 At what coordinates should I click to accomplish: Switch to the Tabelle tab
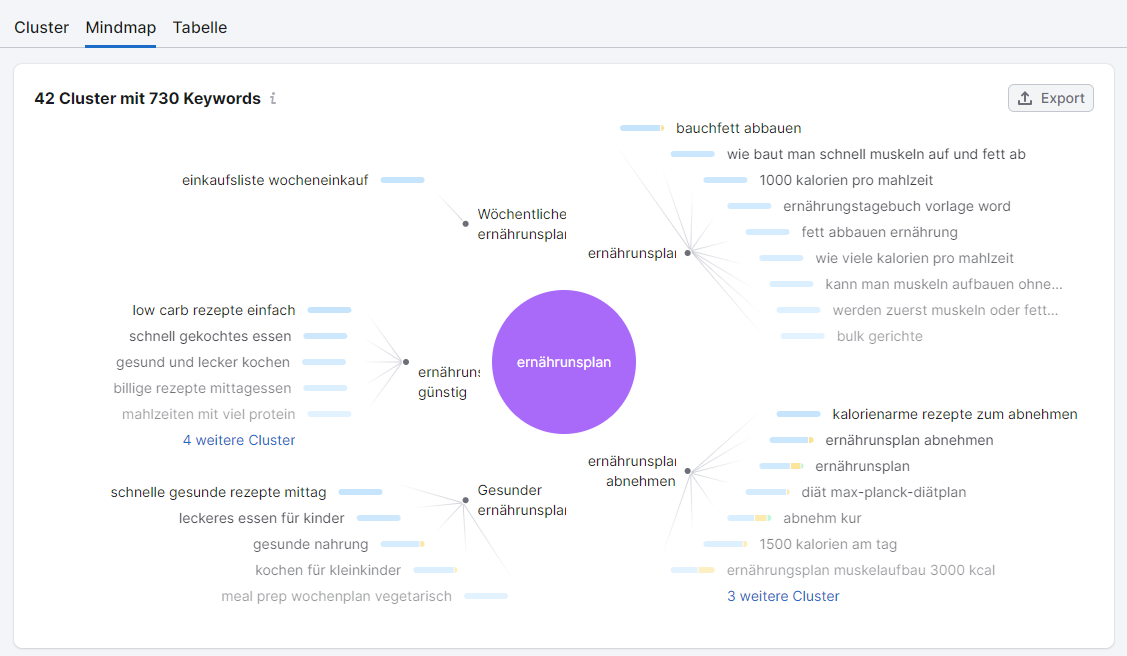tap(199, 27)
